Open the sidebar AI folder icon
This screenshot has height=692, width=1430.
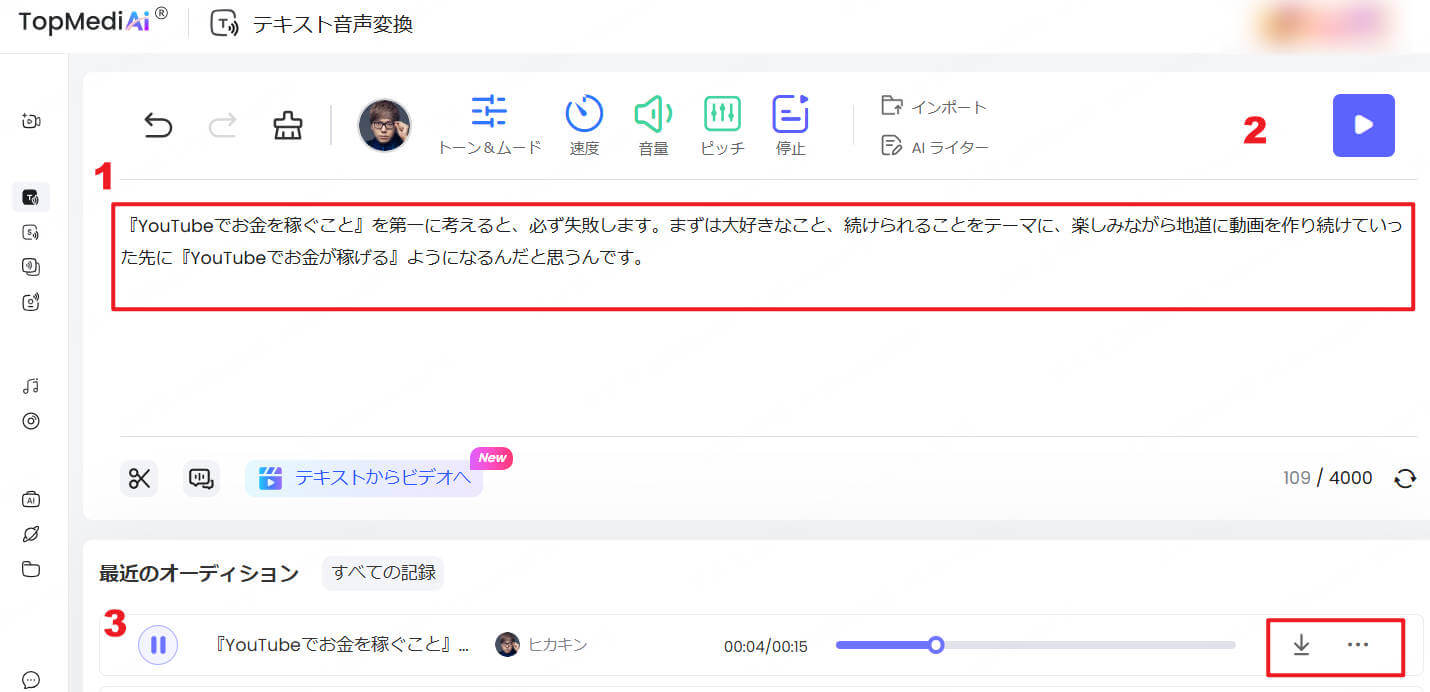(31, 499)
